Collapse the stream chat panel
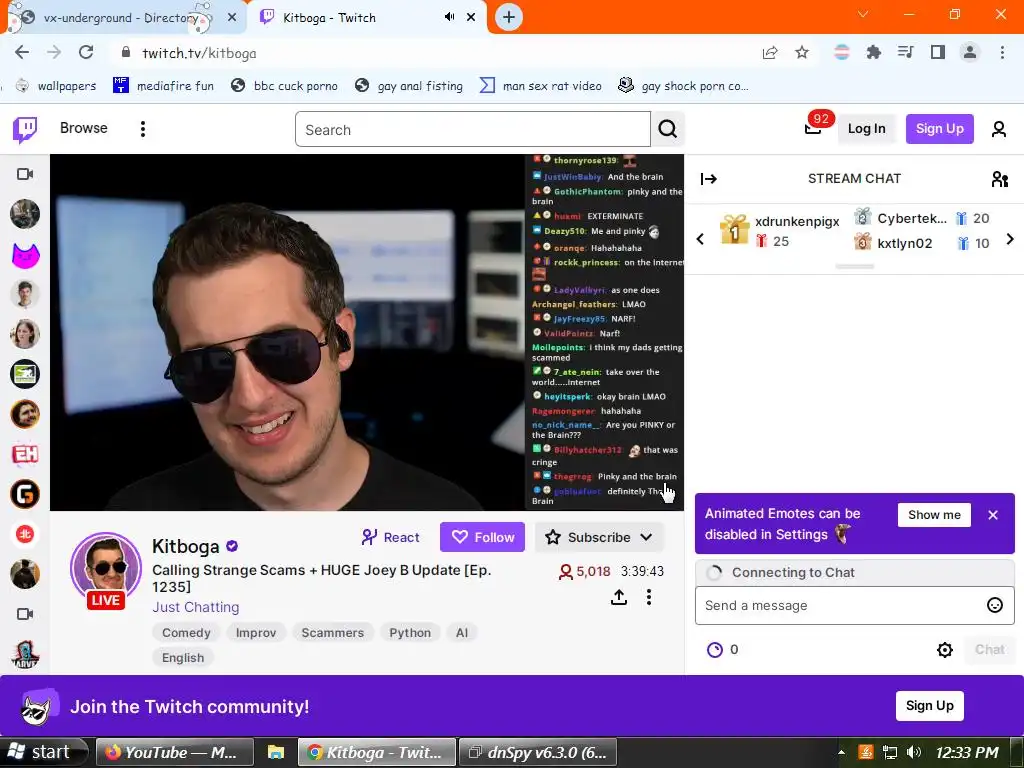The width and height of the screenshot is (1024, 768). click(x=709, y=179)
